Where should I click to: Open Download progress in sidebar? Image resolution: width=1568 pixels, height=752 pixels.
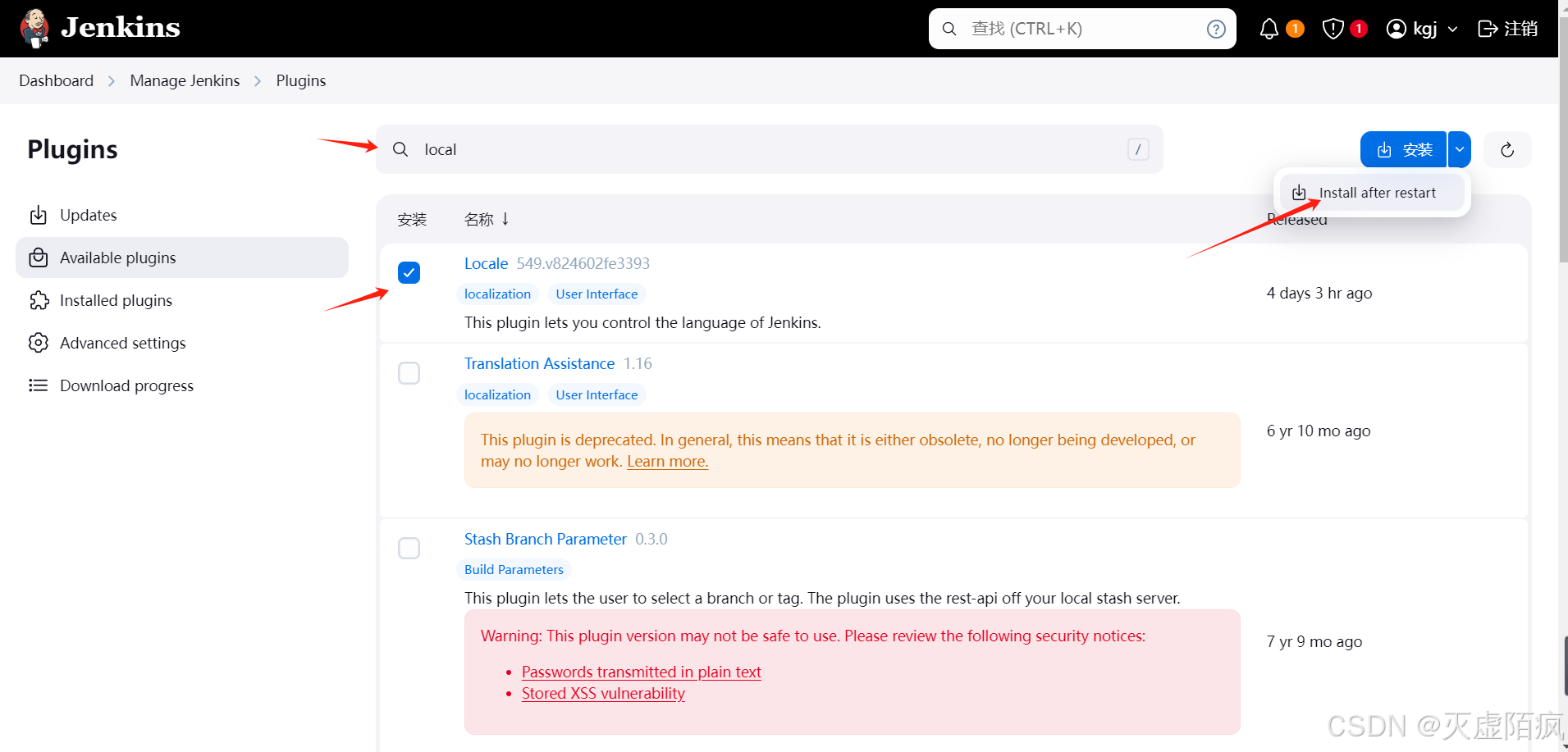point(182,385)
